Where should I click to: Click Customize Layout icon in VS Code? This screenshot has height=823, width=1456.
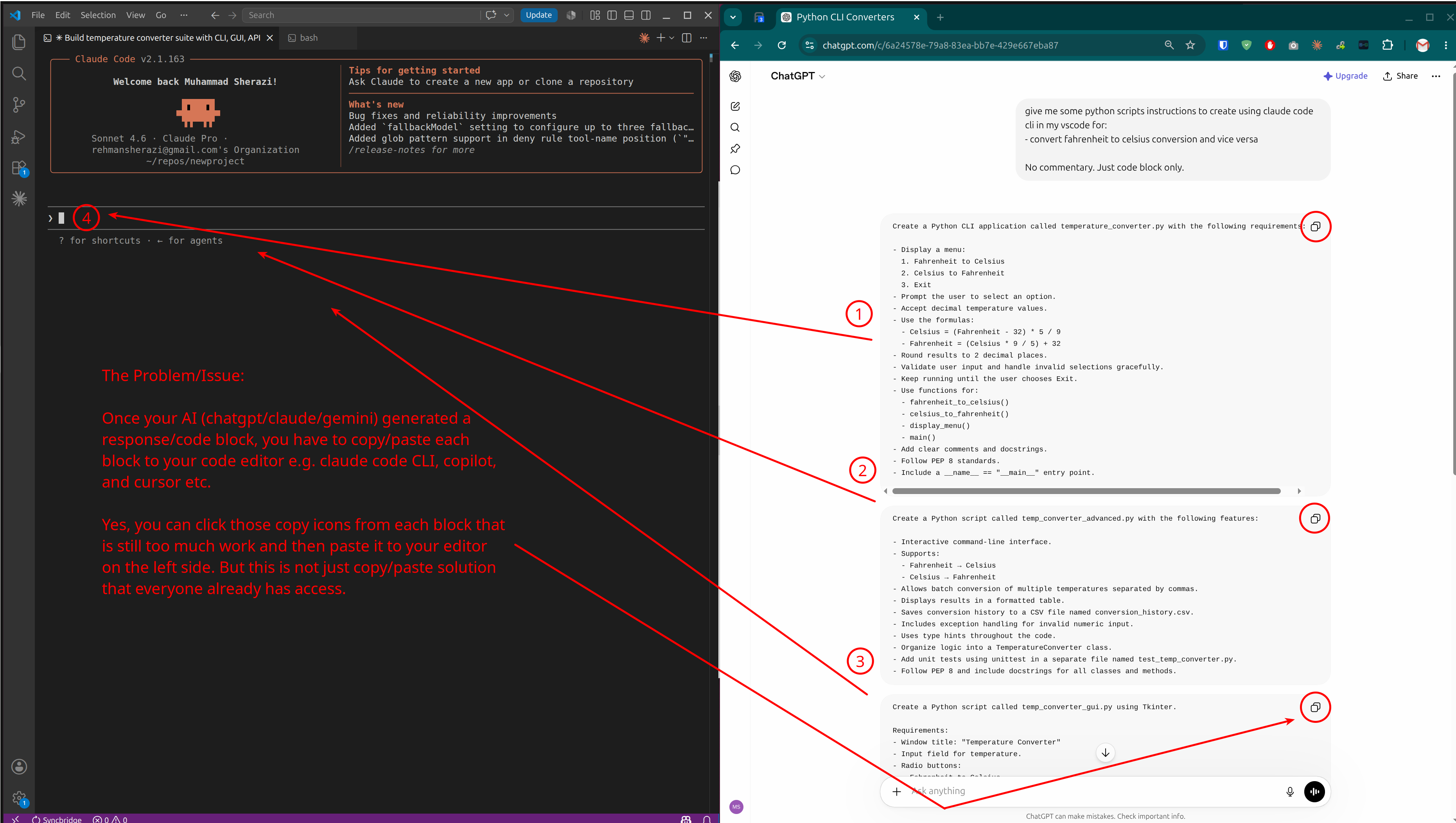pyautogui.click(x=594, y=15)
